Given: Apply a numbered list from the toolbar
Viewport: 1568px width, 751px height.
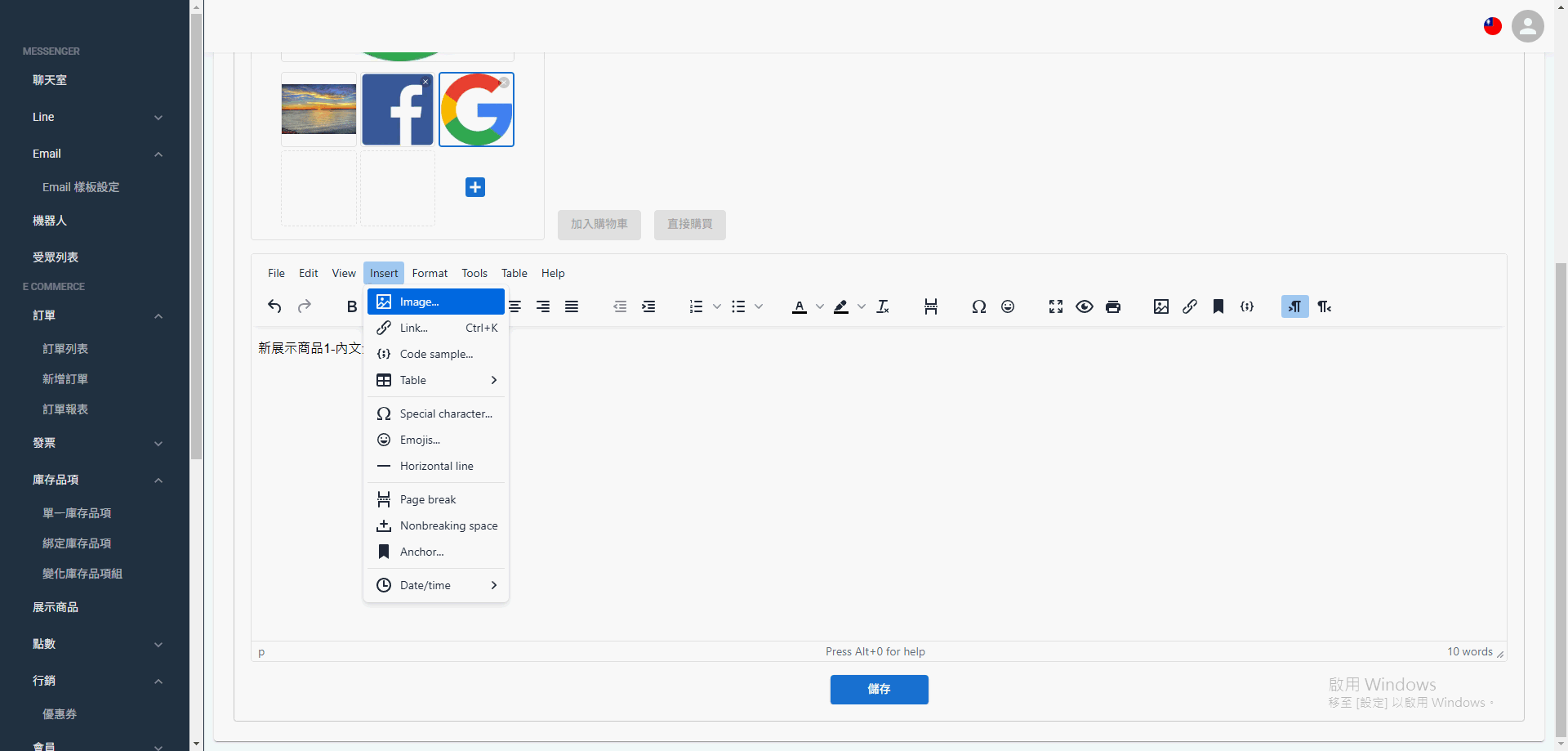Looking at the screenshot, I should pos(696,306).
